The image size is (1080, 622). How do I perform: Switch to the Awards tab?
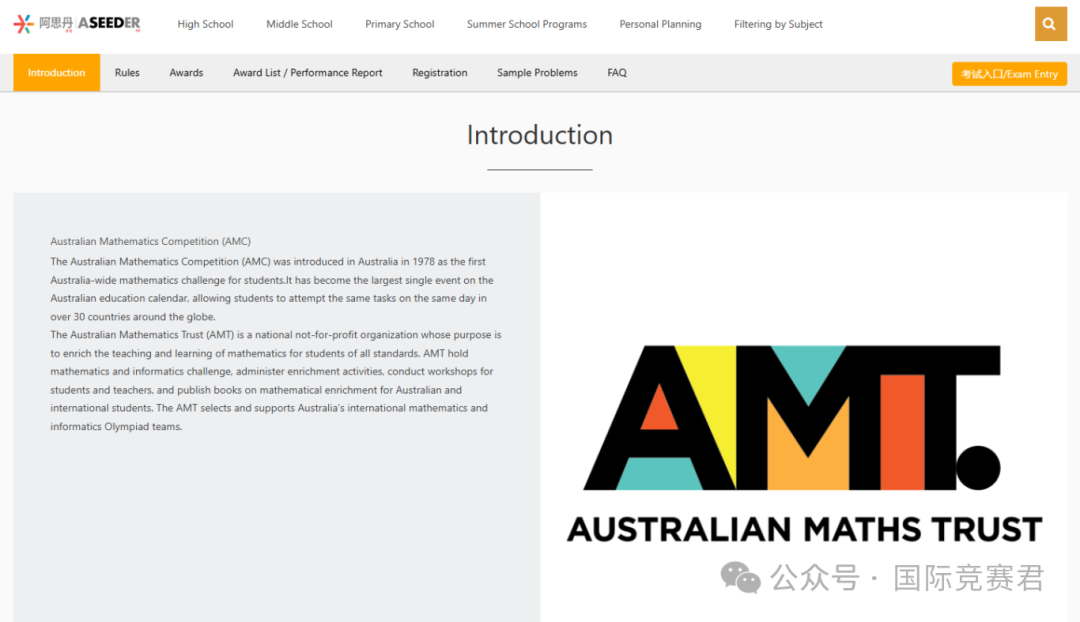[x=186, y=72]
